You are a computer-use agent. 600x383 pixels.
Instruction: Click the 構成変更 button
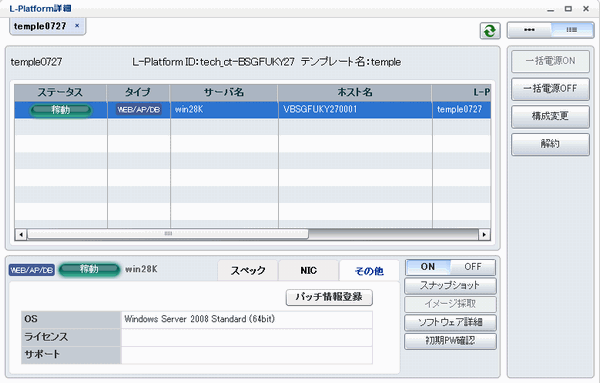550,116
